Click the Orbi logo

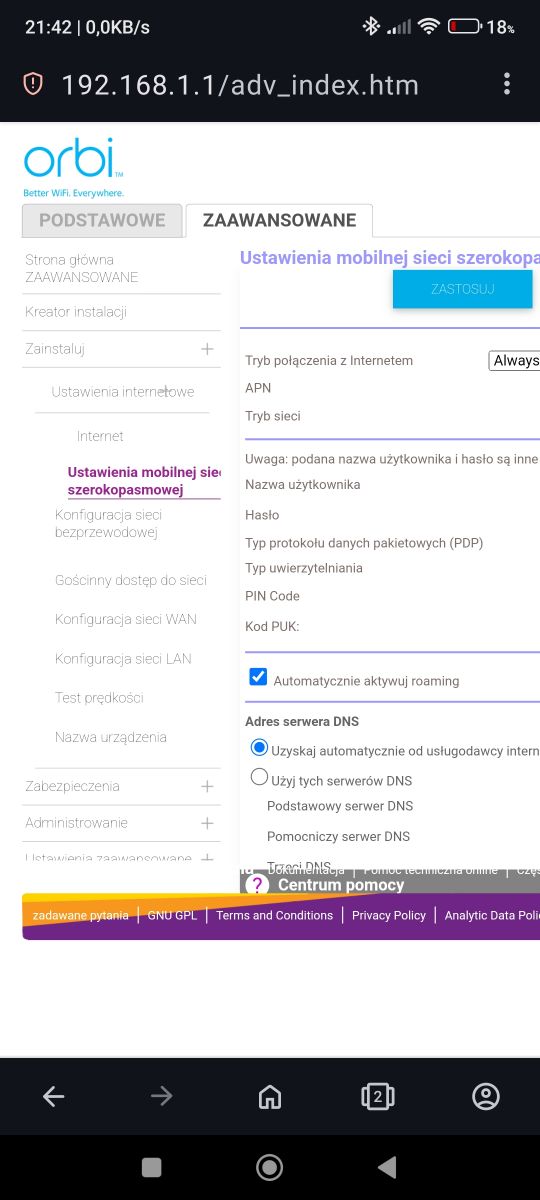74,167
